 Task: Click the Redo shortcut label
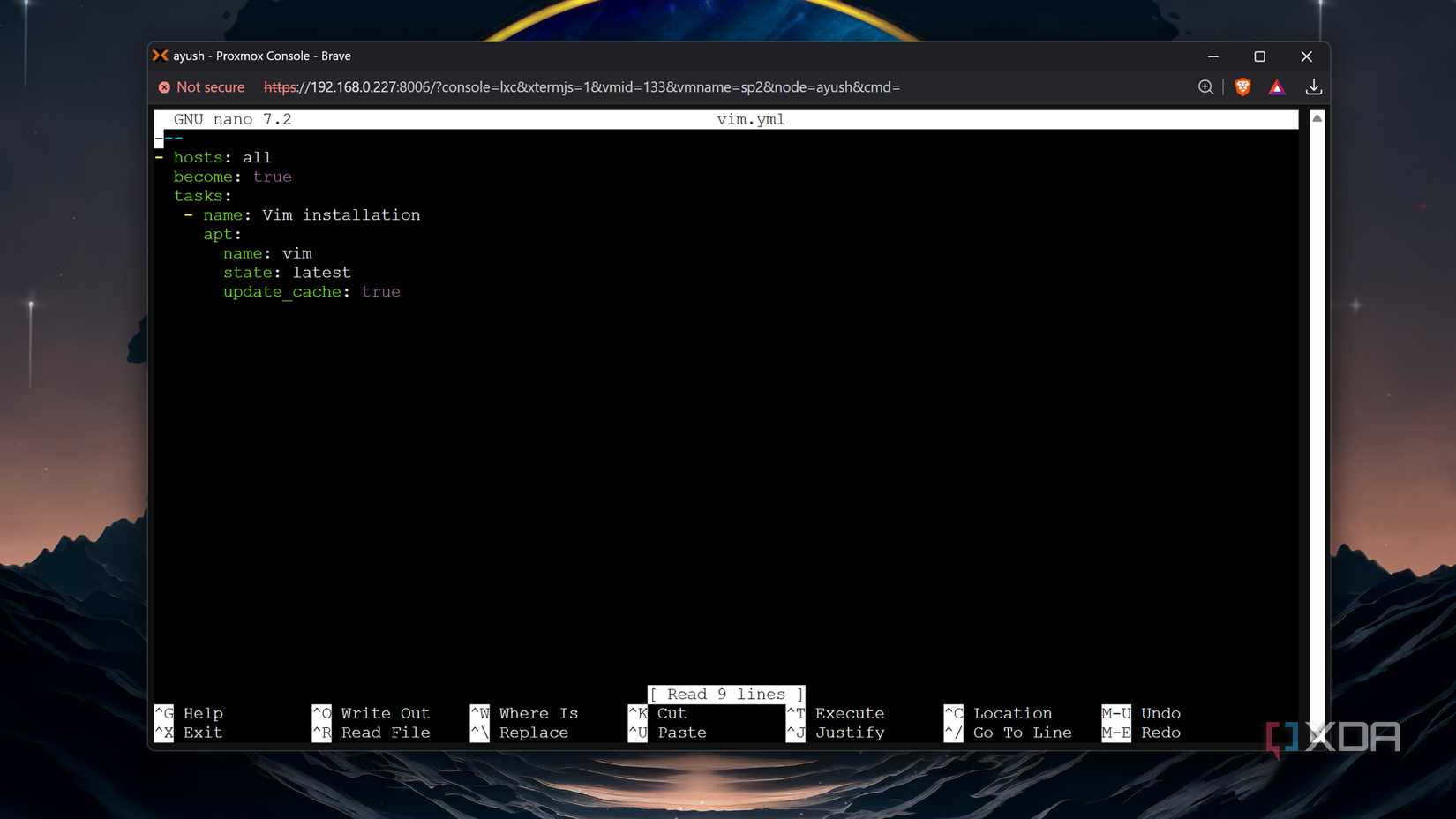[1160, 733]
